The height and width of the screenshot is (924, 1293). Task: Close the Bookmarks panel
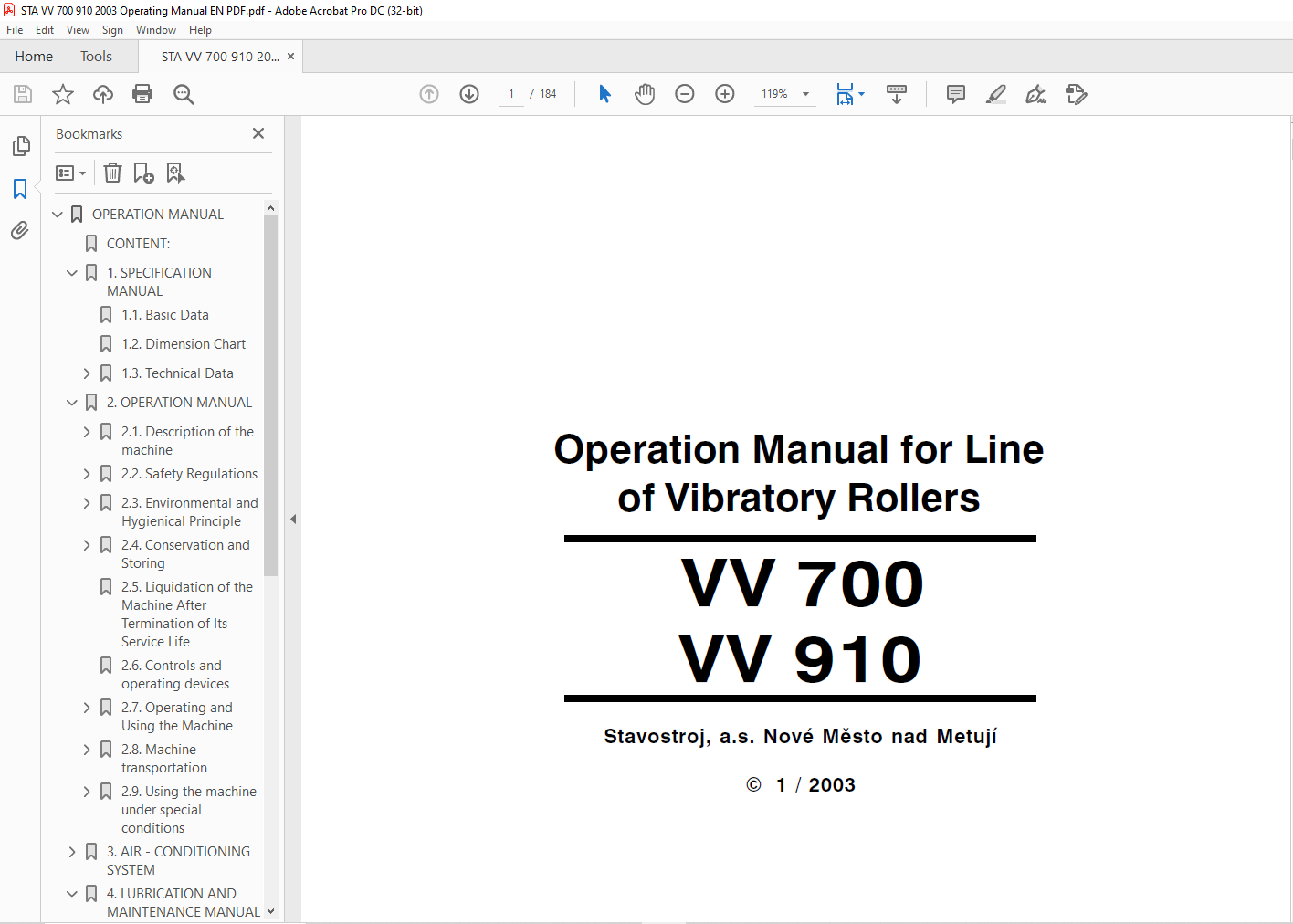258,133
